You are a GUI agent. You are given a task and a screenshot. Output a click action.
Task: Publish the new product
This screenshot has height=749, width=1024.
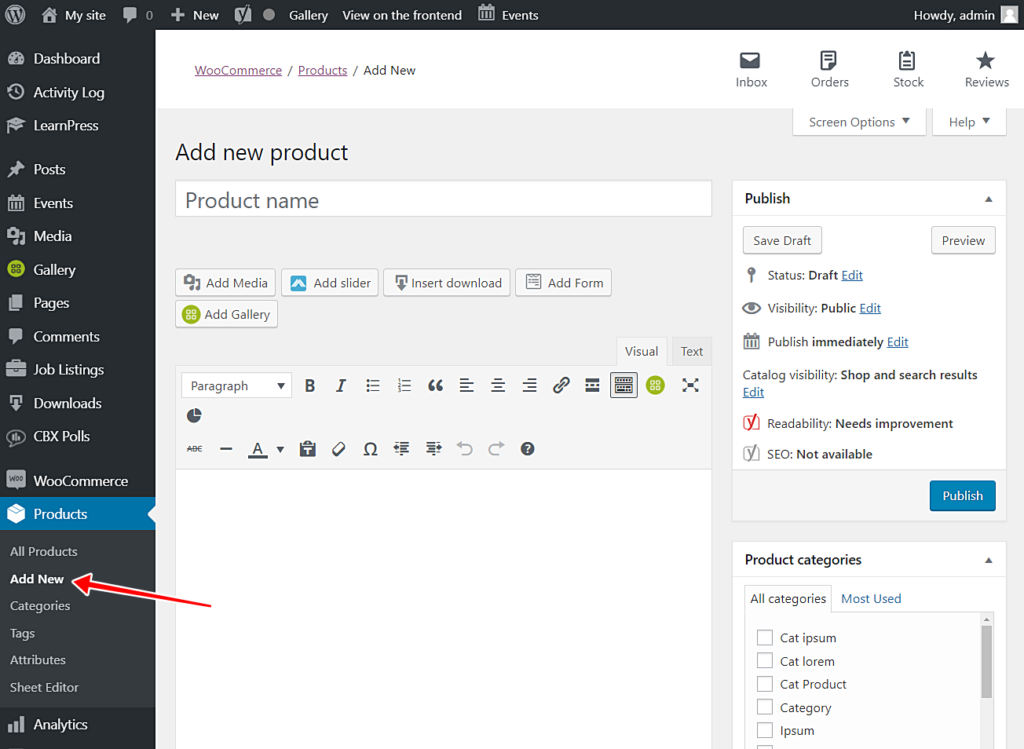(x=962, y=495)
